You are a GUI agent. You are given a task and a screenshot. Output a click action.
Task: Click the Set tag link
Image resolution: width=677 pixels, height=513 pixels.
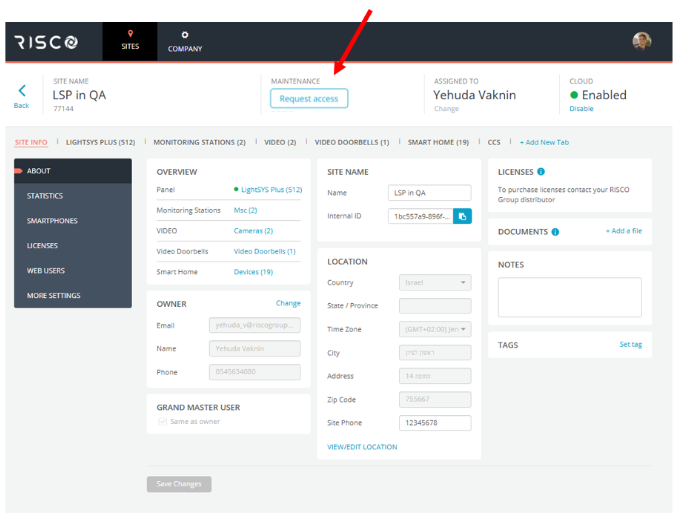coord(630,344)
